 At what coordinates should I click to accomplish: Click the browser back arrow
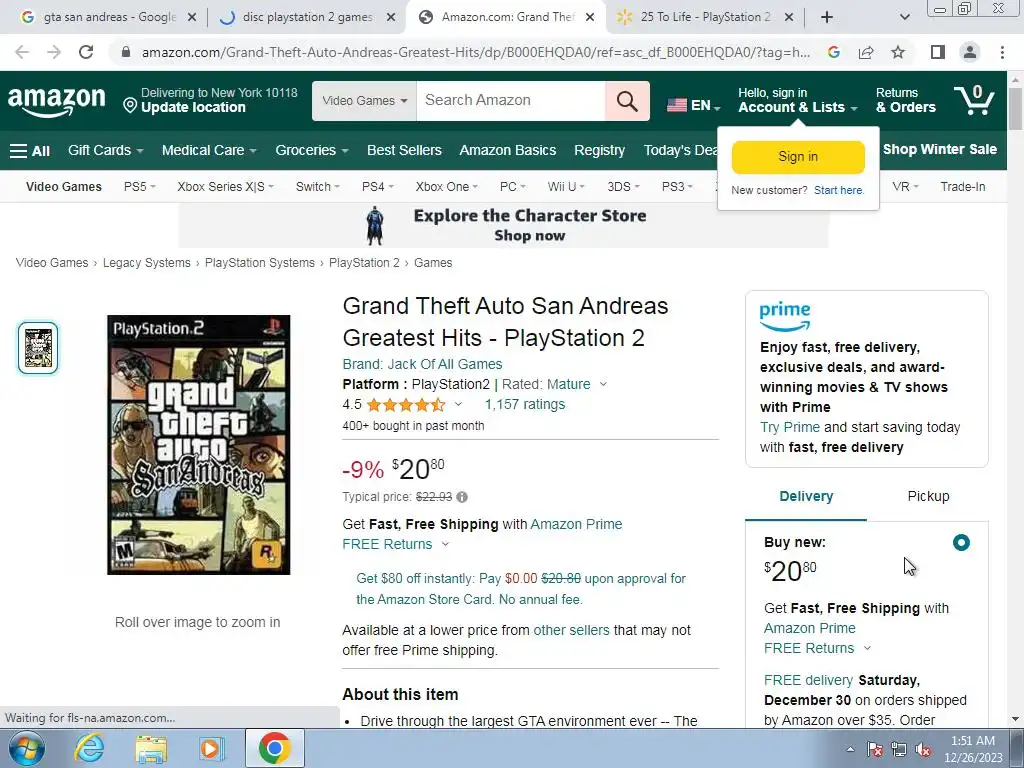[x=22, y=52]
